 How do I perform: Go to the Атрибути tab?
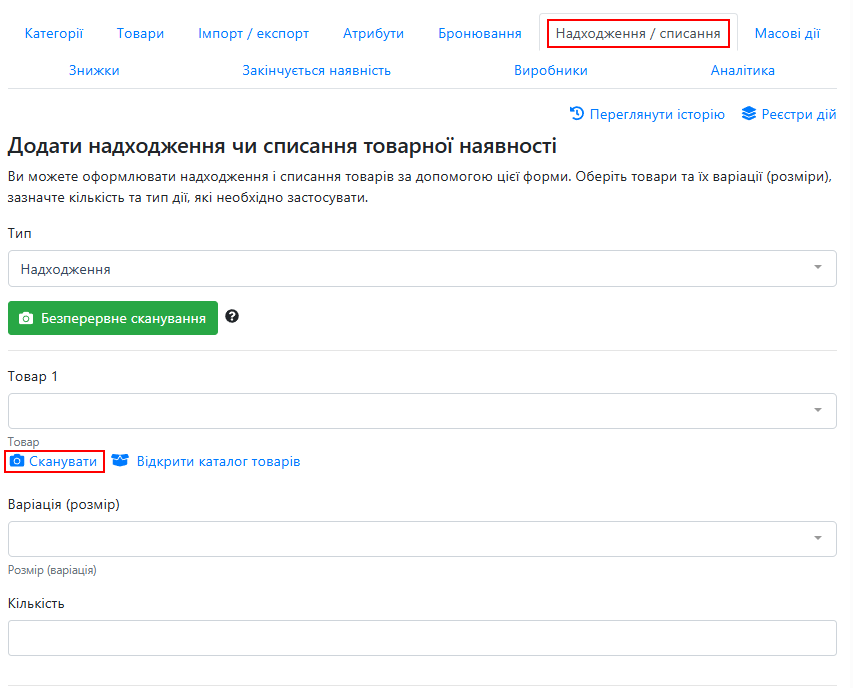pyautogui.click(x=373, y=34)
